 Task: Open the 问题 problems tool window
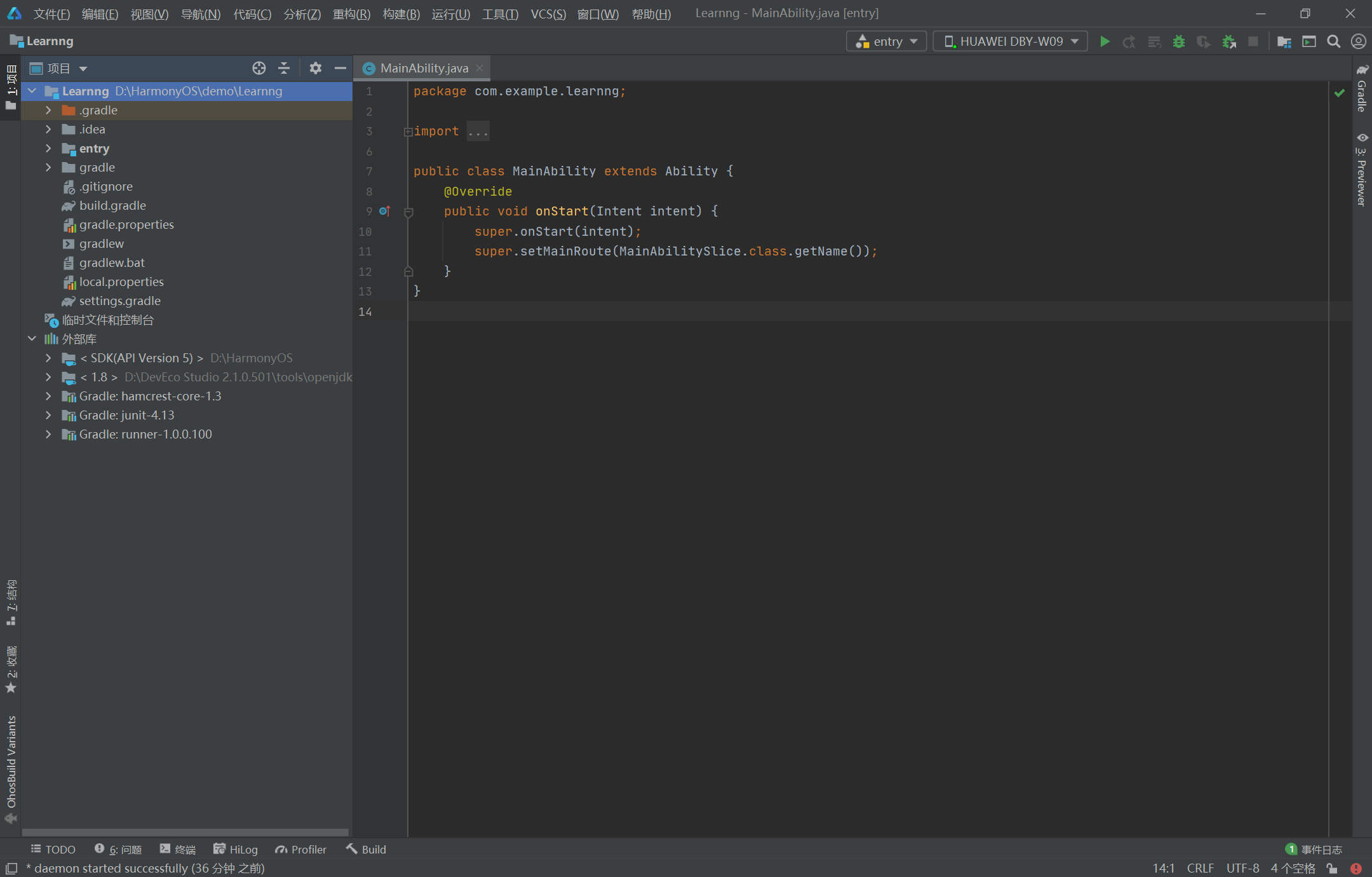tap(118, 849)
